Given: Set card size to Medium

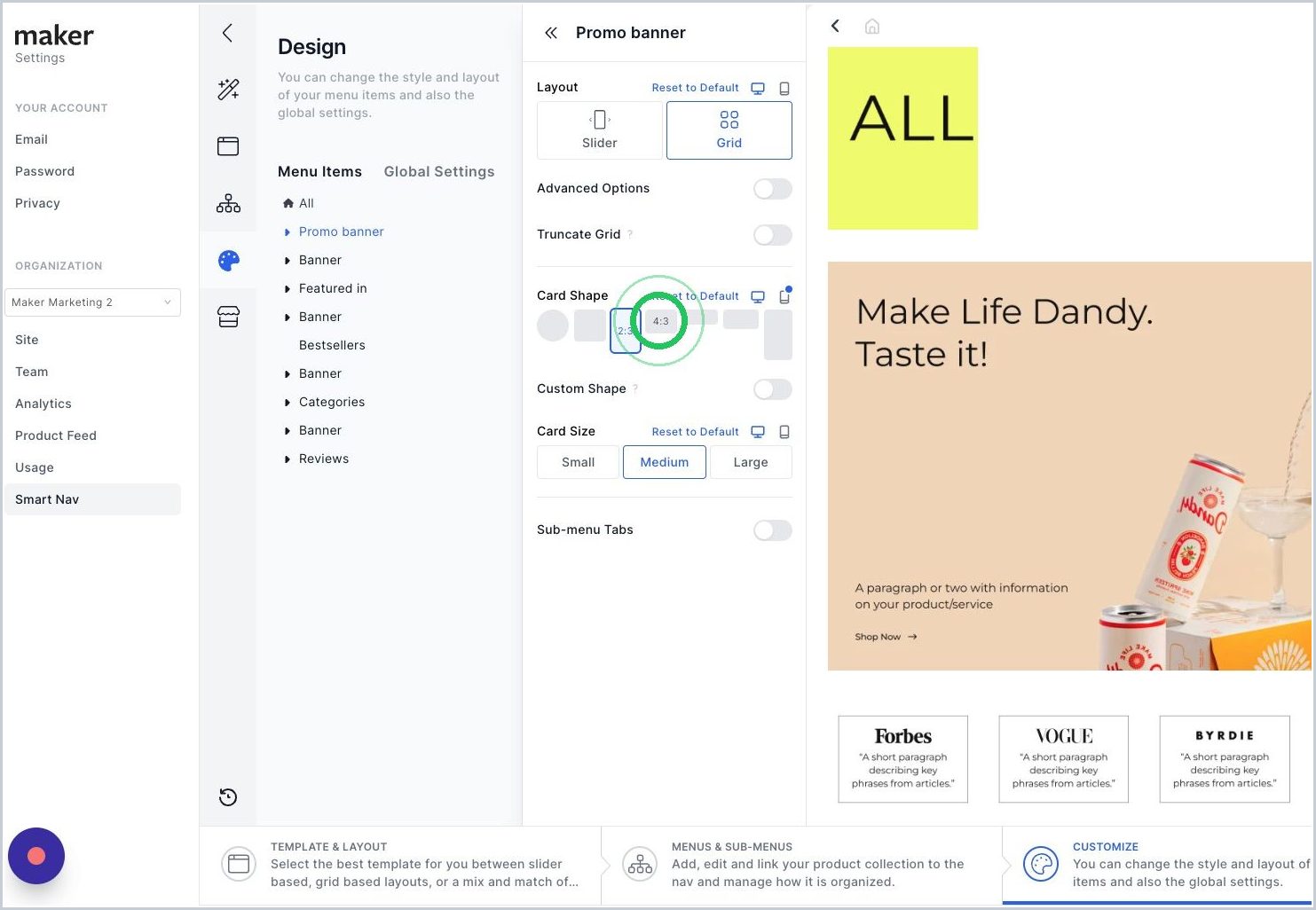Looking at the screenshot, I should 665,462.
